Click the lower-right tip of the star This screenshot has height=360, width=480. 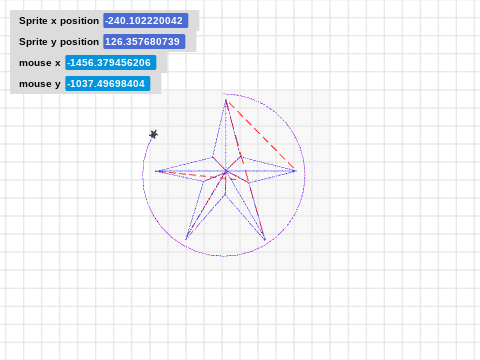click(x=265, y=239)
